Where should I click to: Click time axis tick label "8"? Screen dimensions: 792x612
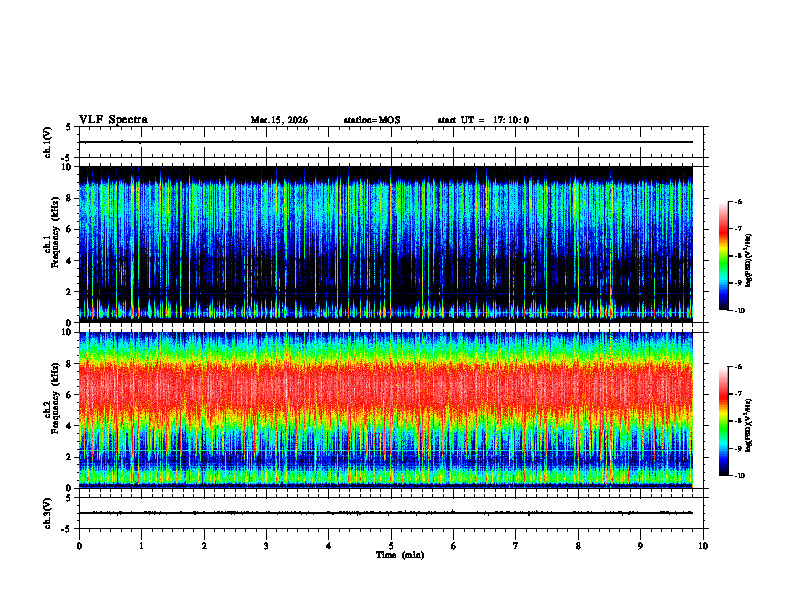(x=578, y=546)
